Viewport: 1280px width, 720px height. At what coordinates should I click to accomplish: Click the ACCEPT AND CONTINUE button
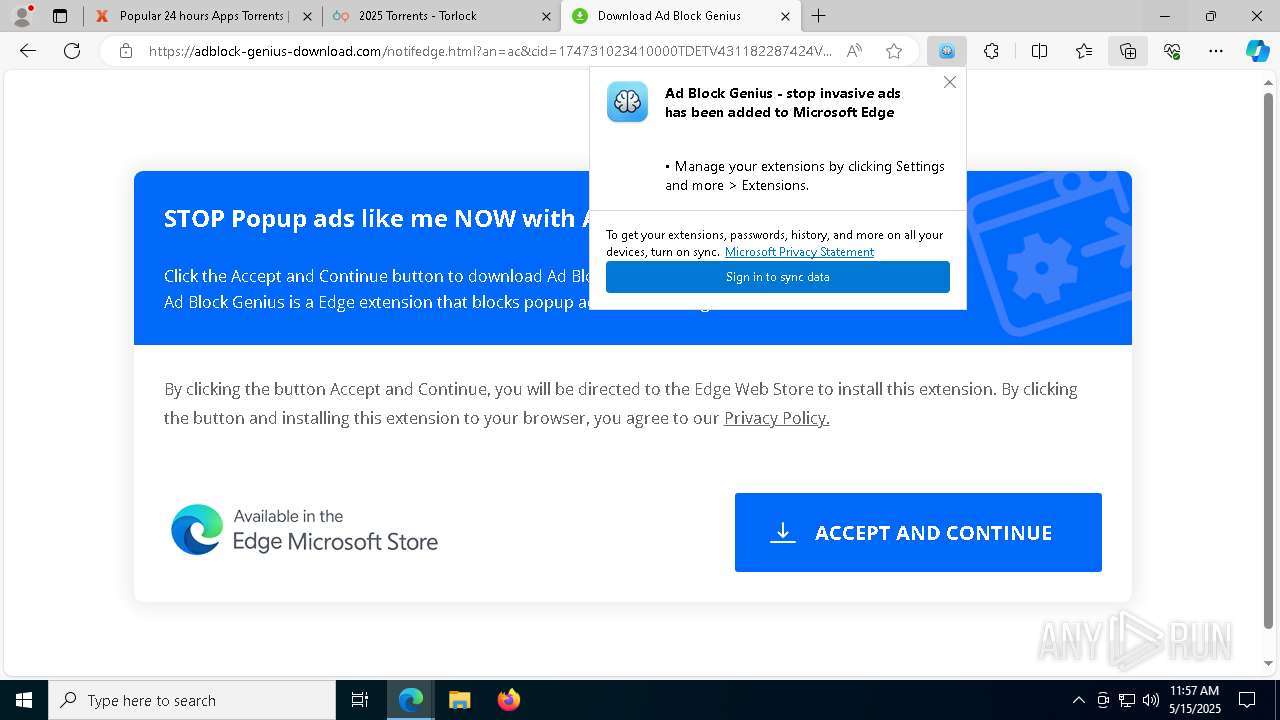918,532
